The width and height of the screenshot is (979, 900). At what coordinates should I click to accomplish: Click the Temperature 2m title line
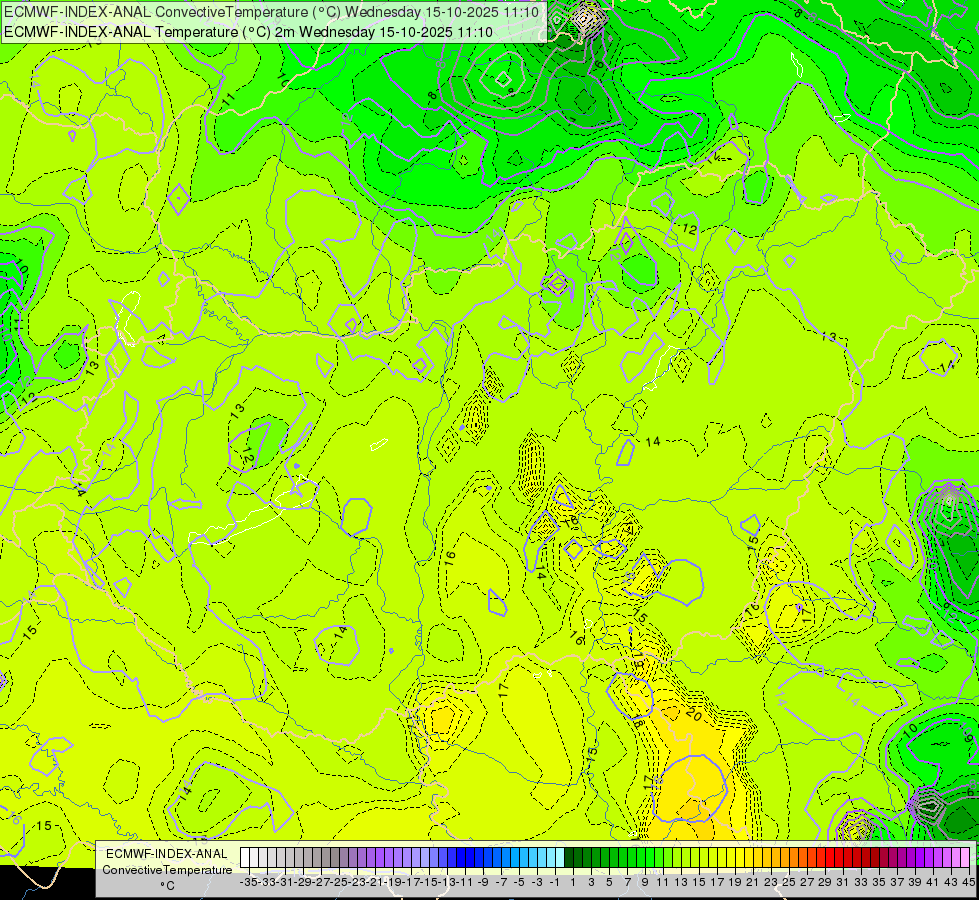pyautogui.click(x=248, y=32)
